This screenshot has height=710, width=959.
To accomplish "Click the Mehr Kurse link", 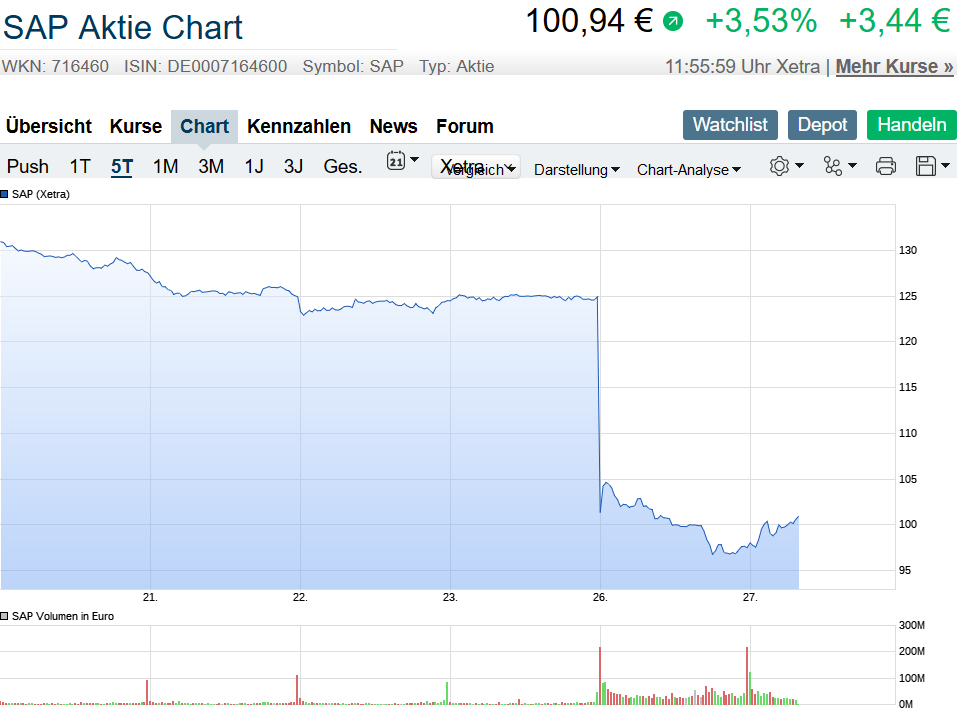I will coord(894,67).
